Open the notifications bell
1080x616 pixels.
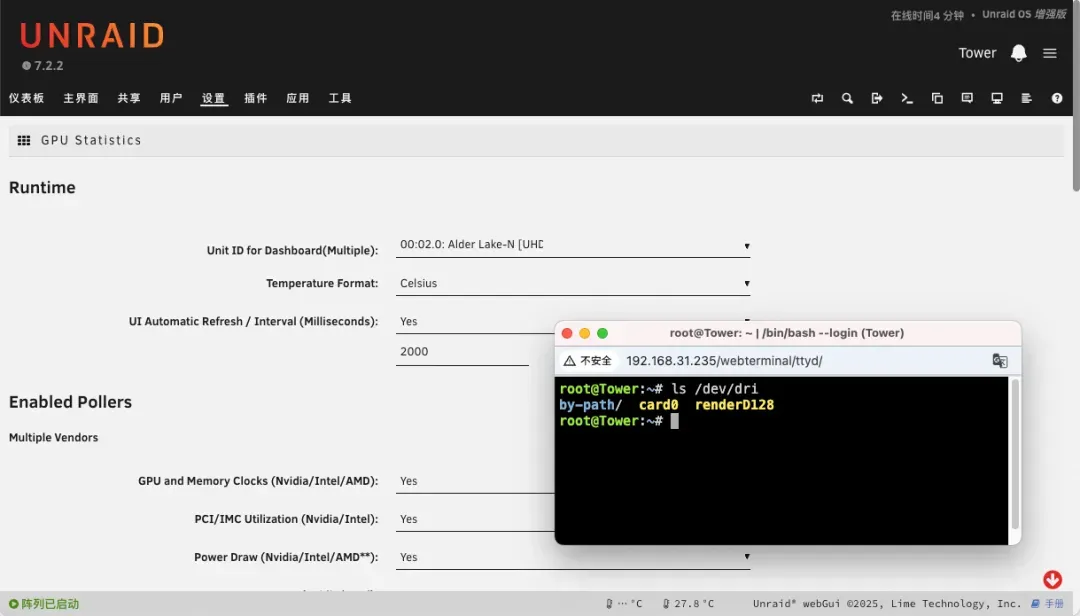[x=1019, y=53]
